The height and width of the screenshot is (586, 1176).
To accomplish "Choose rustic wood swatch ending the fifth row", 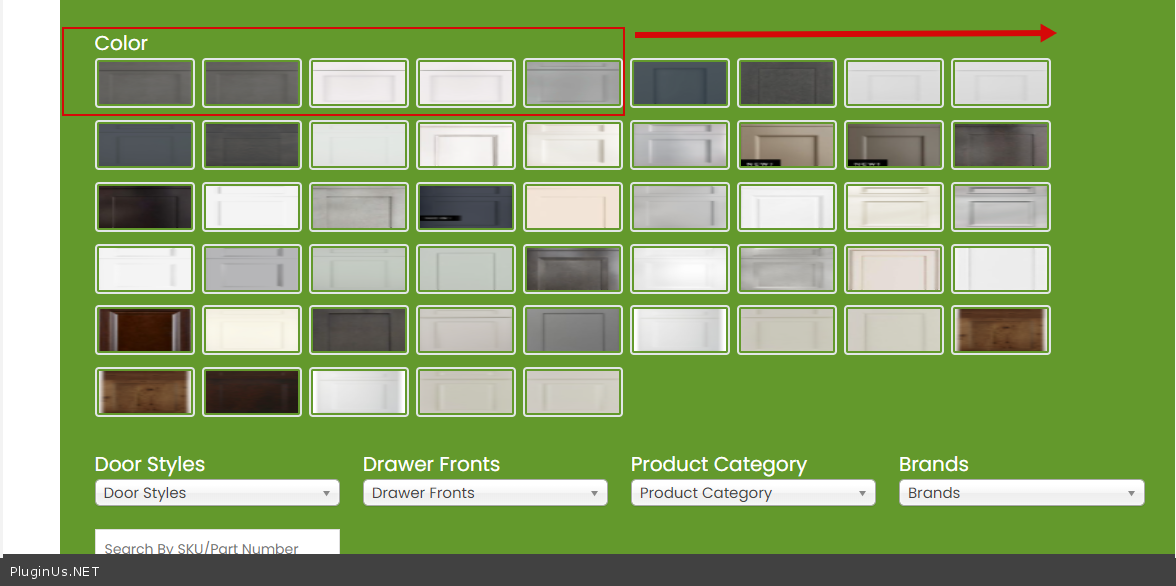I will (1001, 330).
